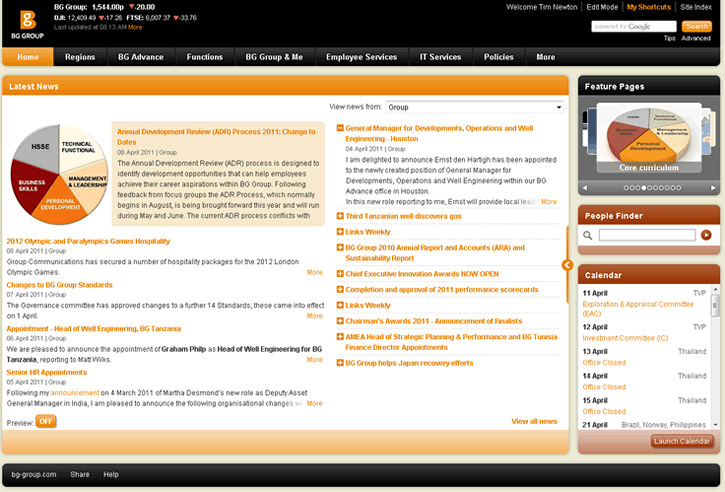725x492 pixels.
Task: Open the View news from dropdown
Action: coord(474,107)
